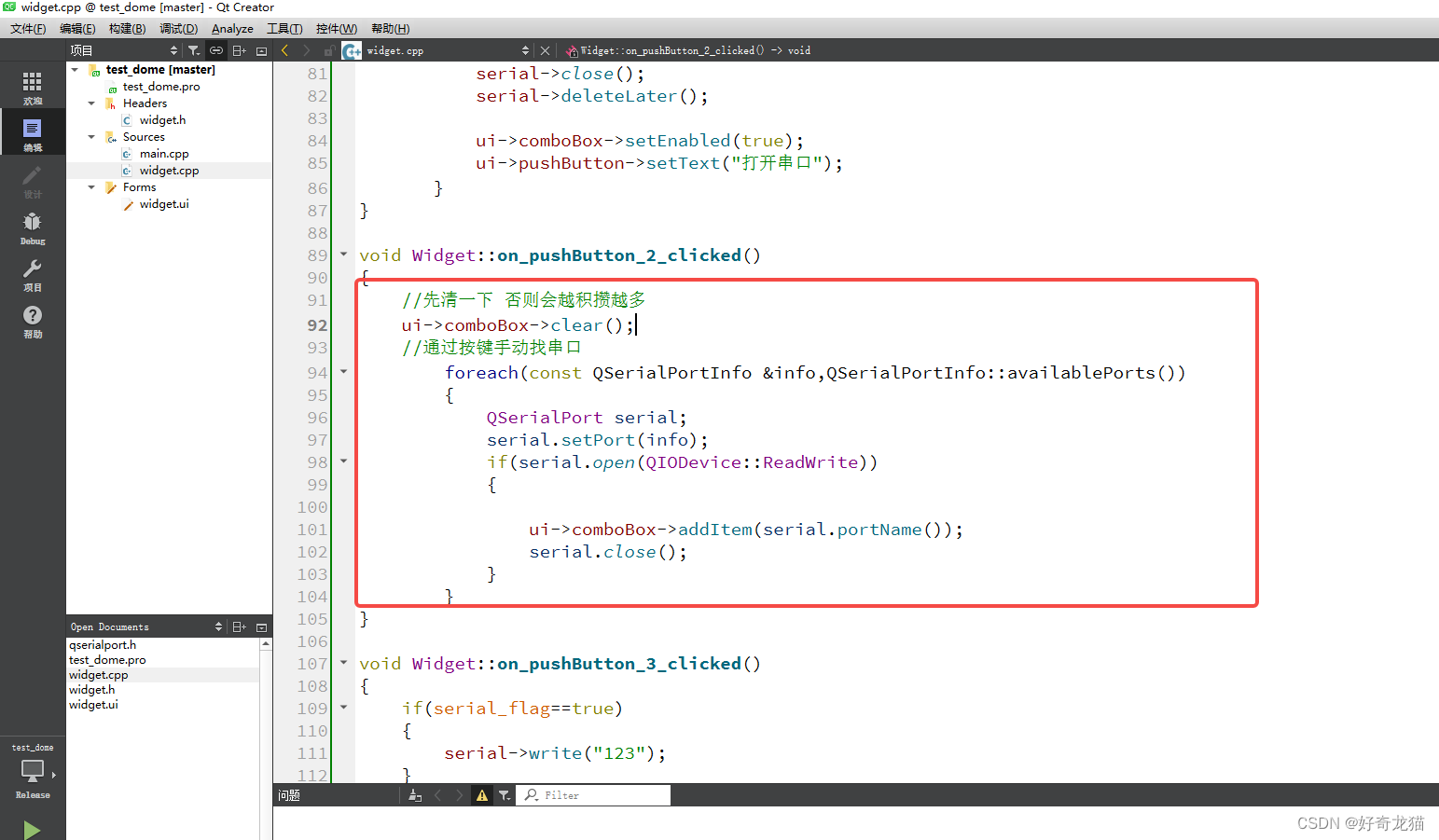Switch to Debug mode in sidebar
This screenshot has width=1439, height=840.
tap(33, 227)
